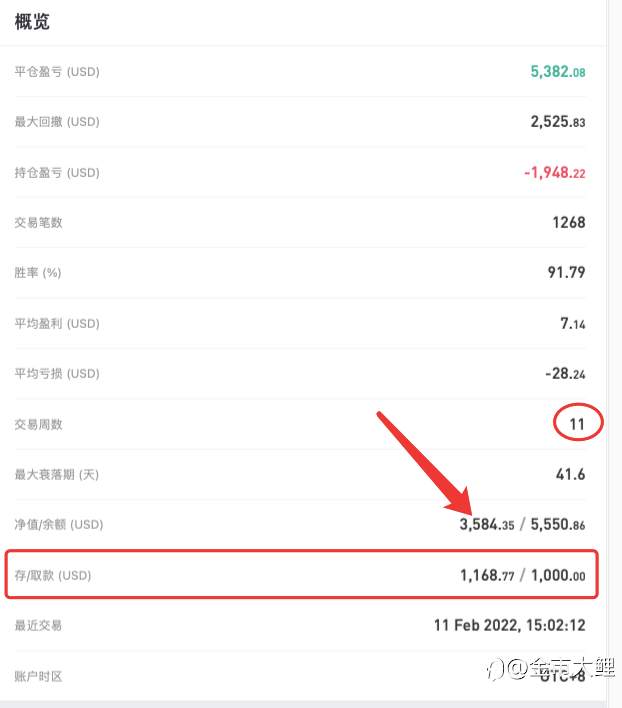The width and height of the screenshot is (622, 708).
Task: Click the 平均亏损 value -28.24
Action: 565,373
